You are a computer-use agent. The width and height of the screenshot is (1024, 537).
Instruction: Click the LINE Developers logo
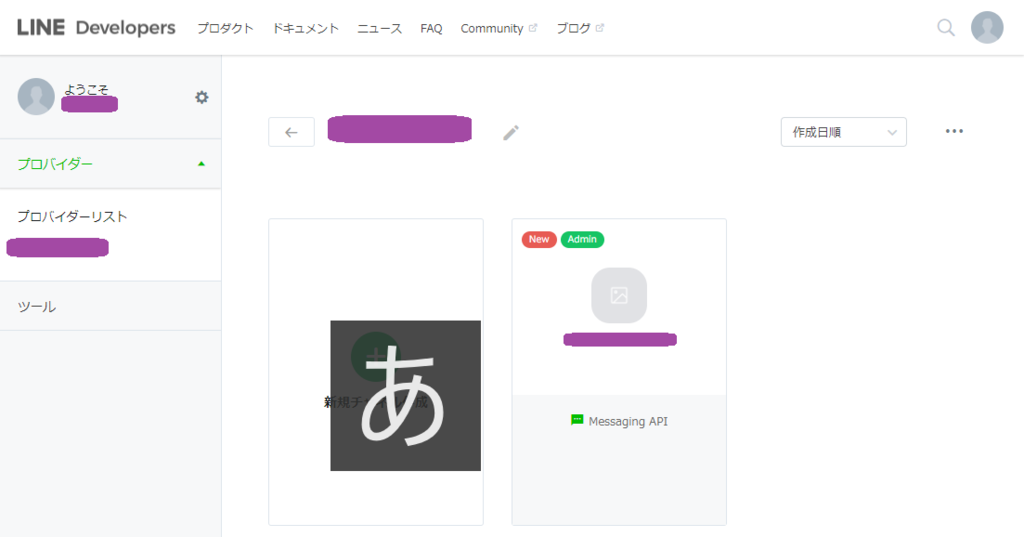coord(96,27)
